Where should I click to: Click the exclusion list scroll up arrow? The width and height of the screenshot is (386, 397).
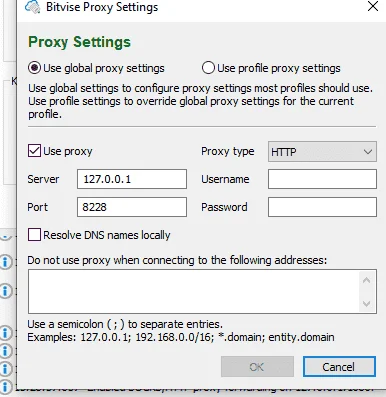pyautogui.click(x=367, y=280)
